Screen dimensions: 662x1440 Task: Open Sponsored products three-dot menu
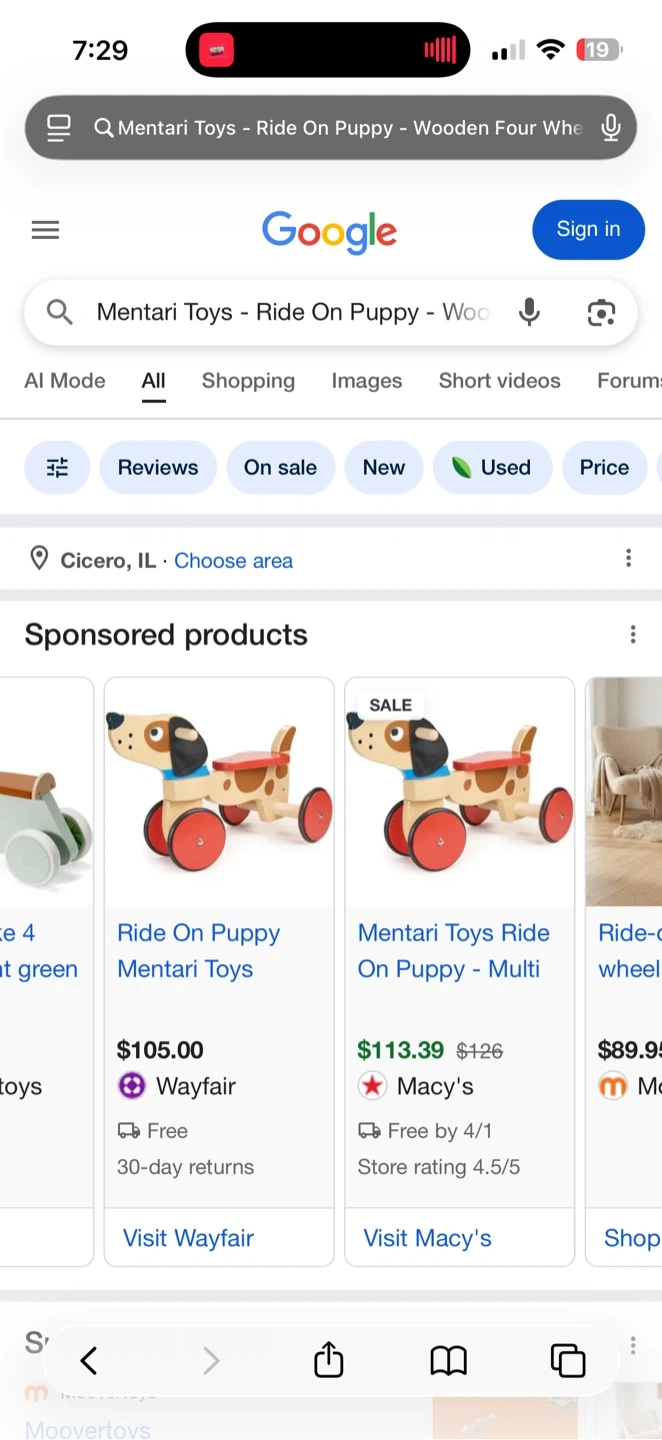tap(632, 634)
